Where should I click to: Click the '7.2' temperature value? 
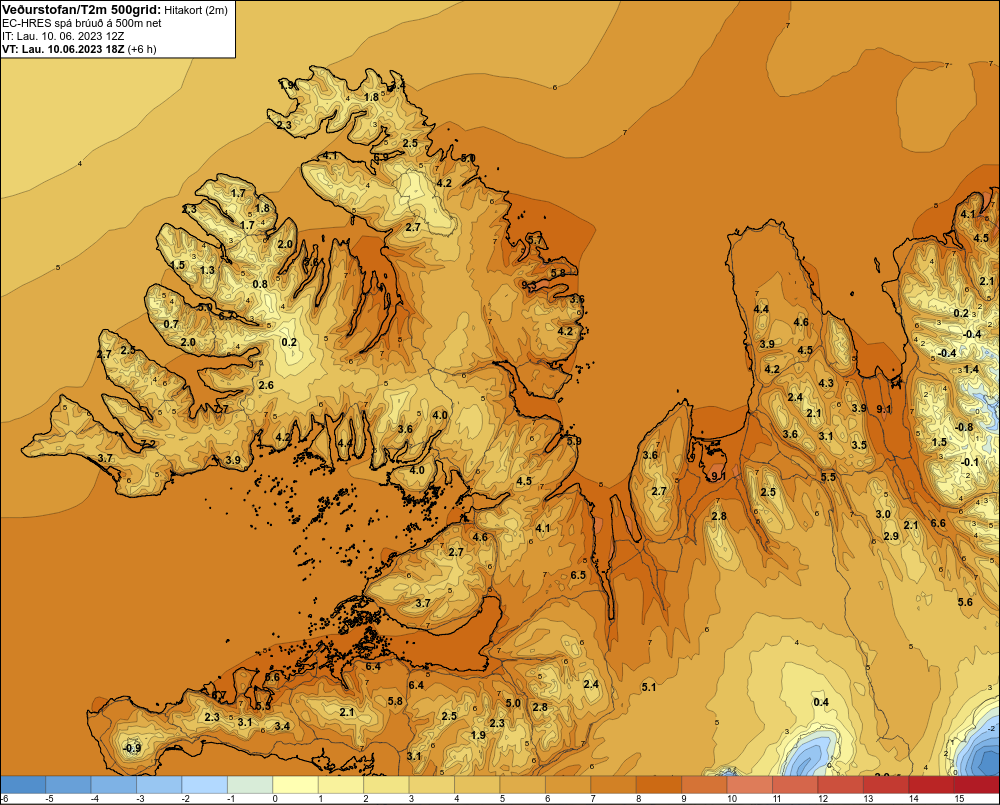click(x=148, y=444)
